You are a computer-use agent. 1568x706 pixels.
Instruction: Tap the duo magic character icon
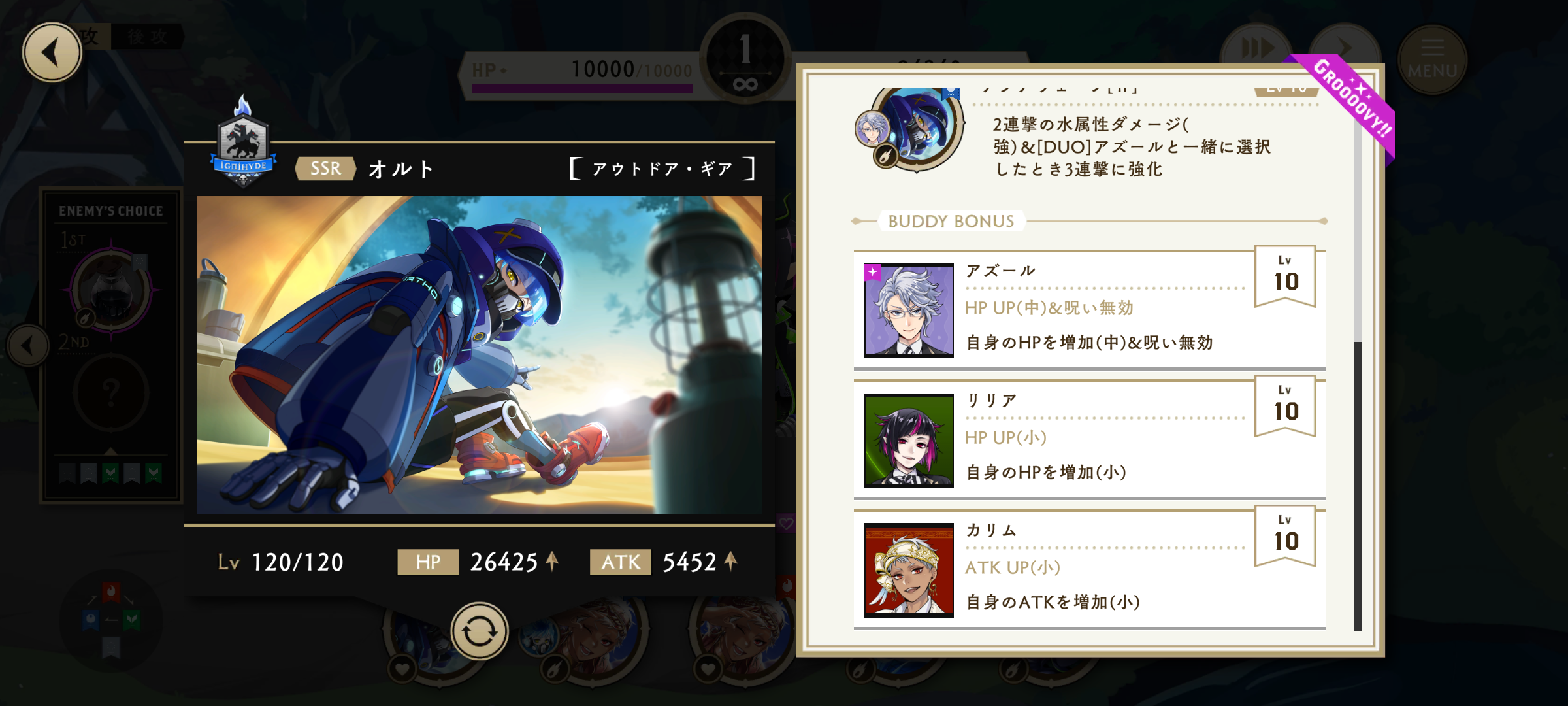(909, 129)
